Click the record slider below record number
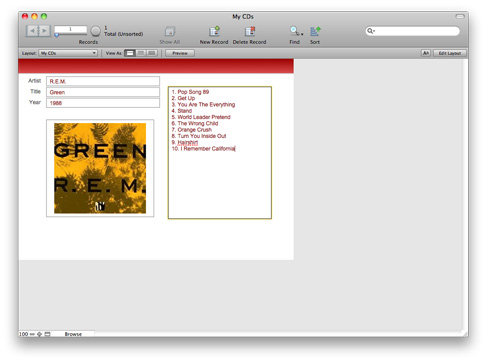 pyautogui.click(x=71, y=35)
